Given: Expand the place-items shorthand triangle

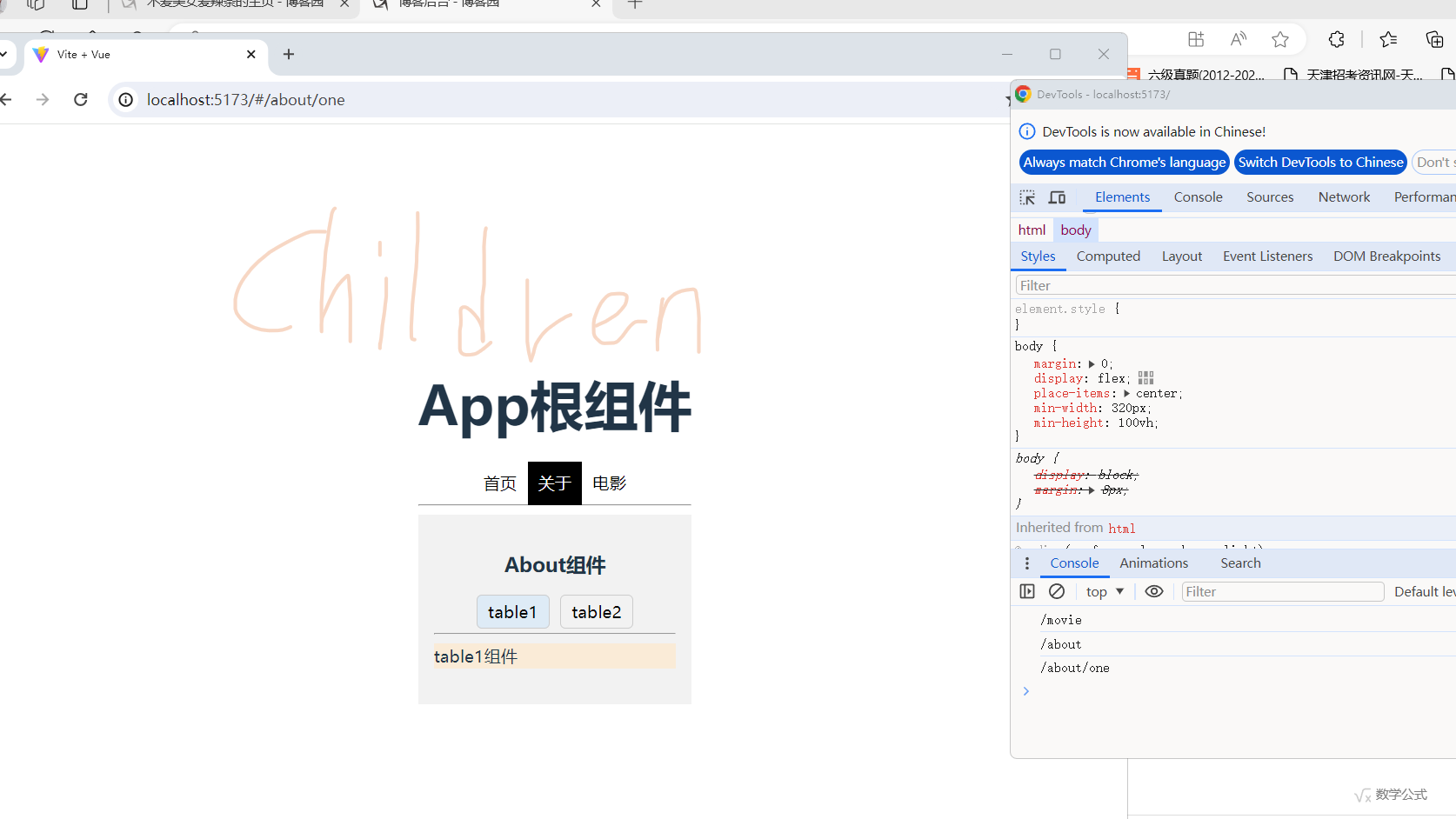Looking at the screenshot, I should 1127,394.
